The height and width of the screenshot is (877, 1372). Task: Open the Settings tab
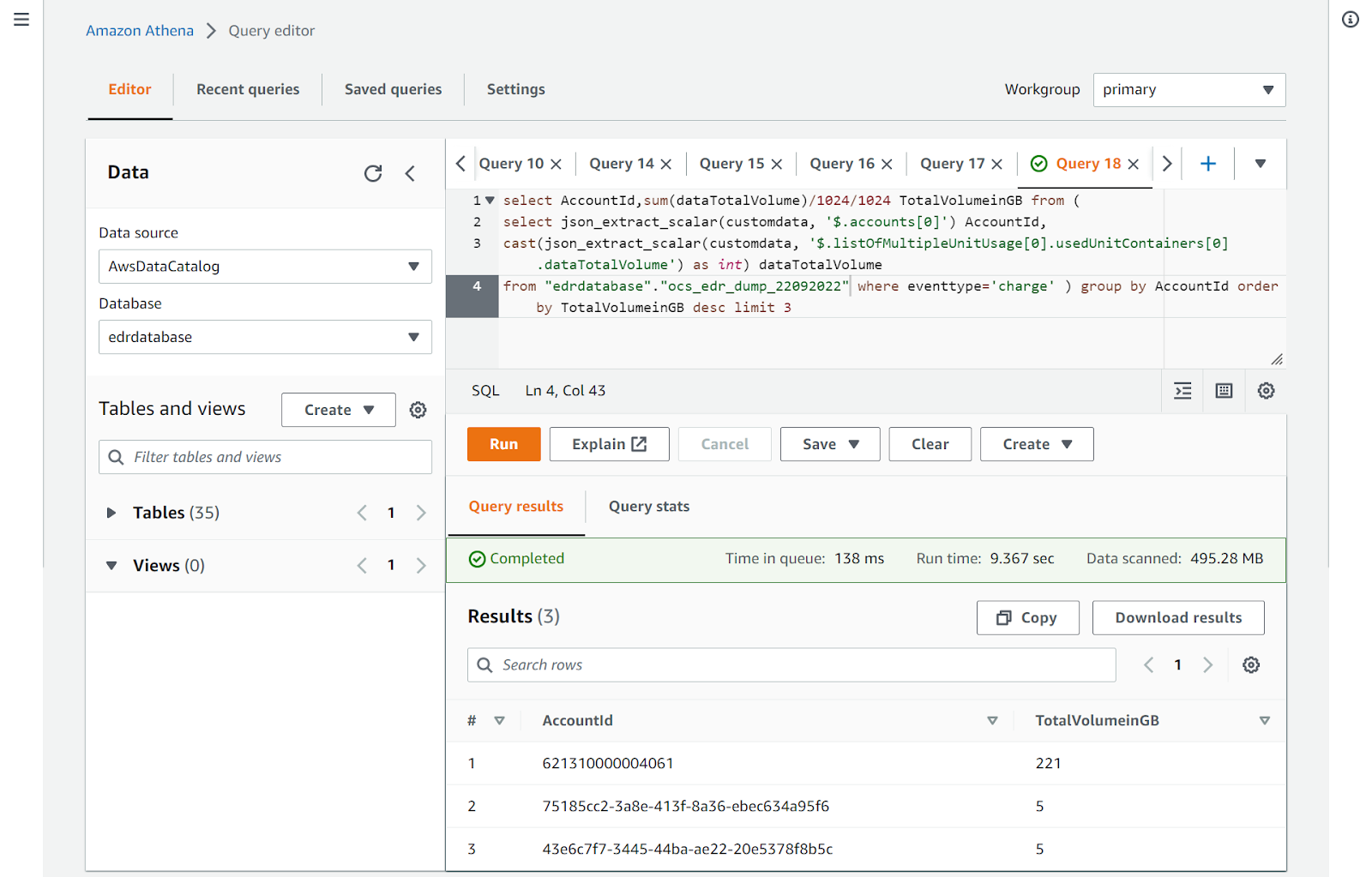click(x=516, y=89)
